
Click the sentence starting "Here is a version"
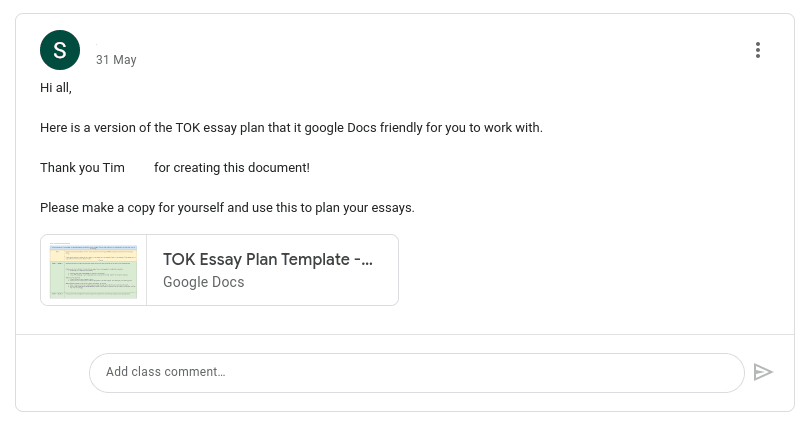click(291, 128)
